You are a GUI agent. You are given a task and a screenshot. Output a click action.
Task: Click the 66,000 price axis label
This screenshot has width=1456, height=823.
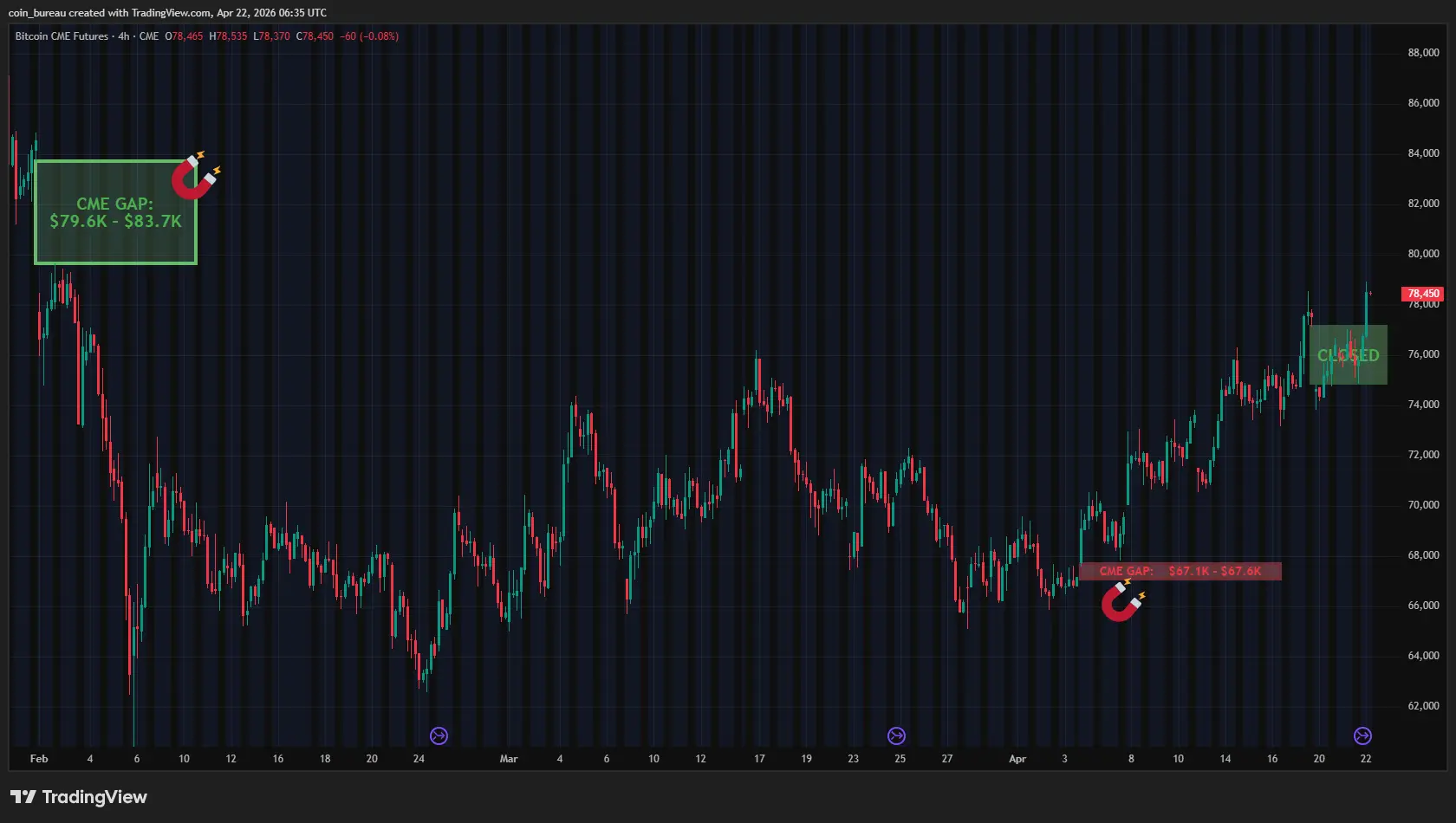coord(1423,606)
